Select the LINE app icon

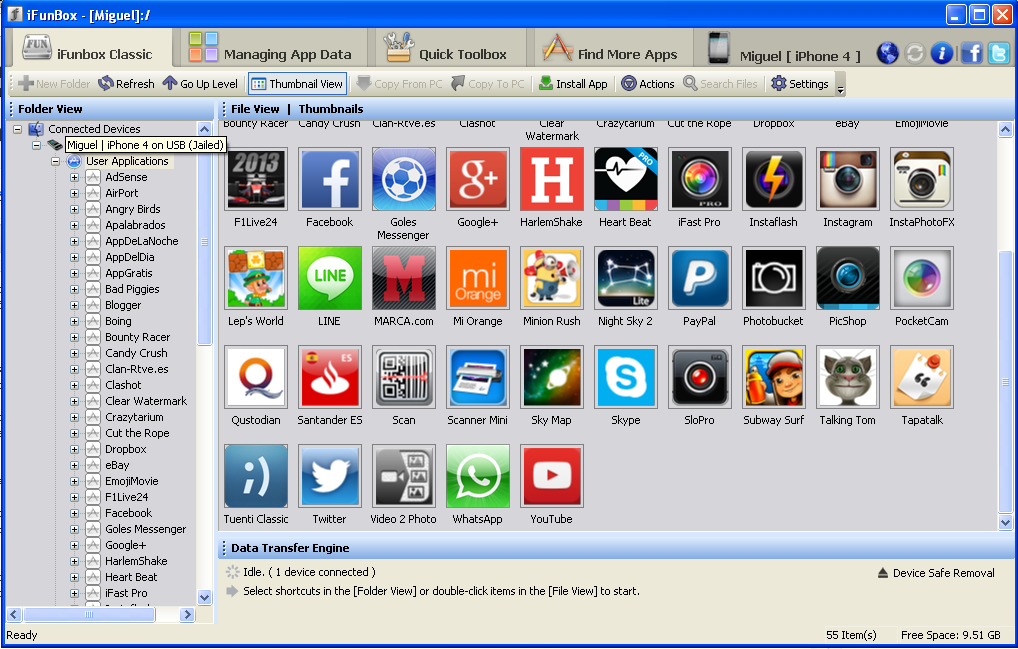coord(329,278)
